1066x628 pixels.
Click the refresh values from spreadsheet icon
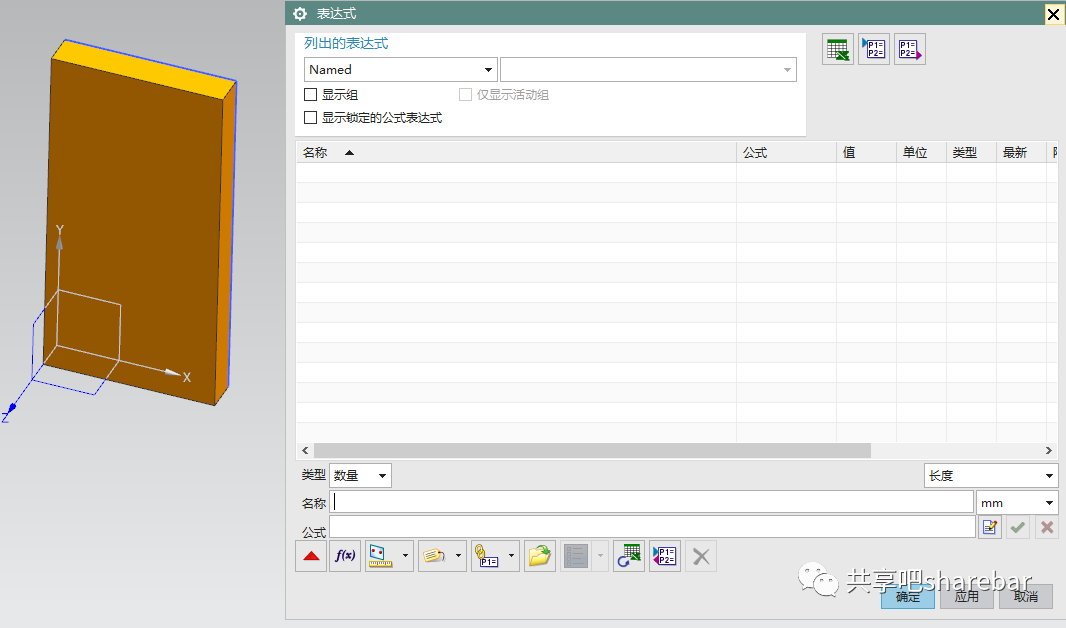(x=629, y=556)
